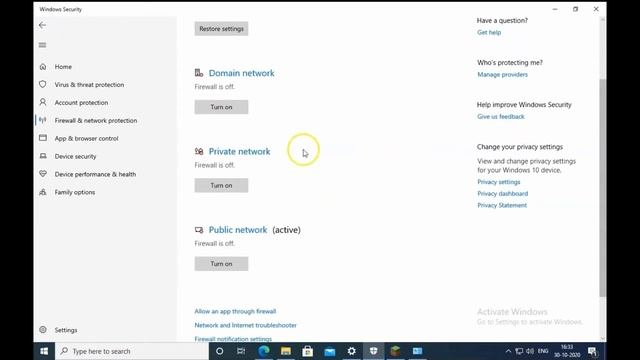The width and height of the screenshot is (640, 360).
Task: Click the Get help link
Action: click(x=489, y=32)
